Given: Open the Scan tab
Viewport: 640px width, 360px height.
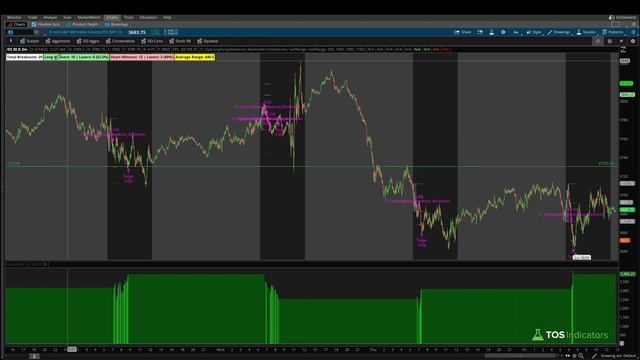Looking at the screenshot, I should (67, 18).
